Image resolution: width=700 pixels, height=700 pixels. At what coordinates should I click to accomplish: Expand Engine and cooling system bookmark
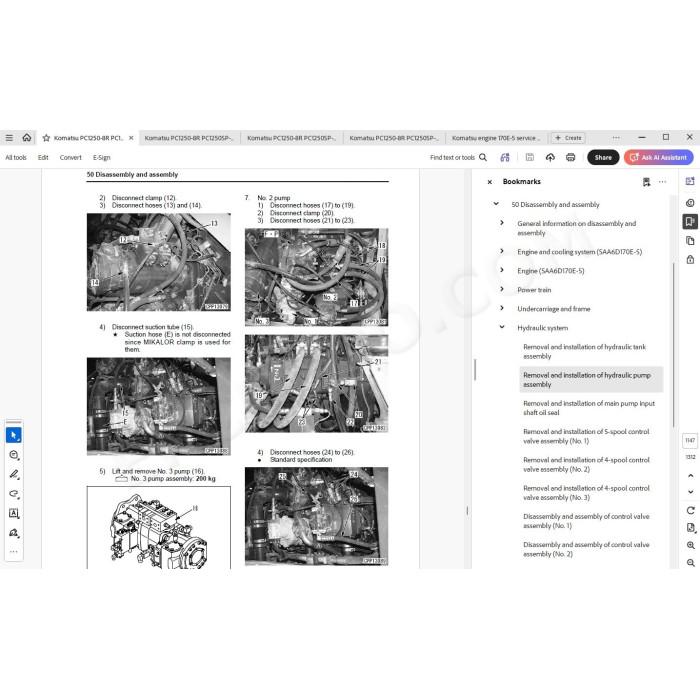coord(502,251)
